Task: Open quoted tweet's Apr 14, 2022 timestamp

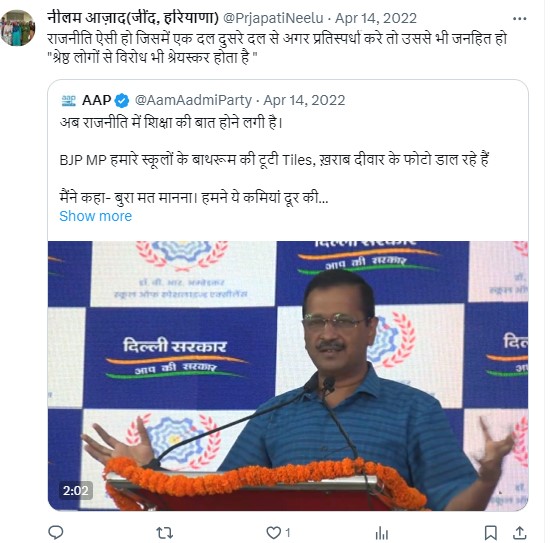Action: pyautogui.click(x=304, y=101)
